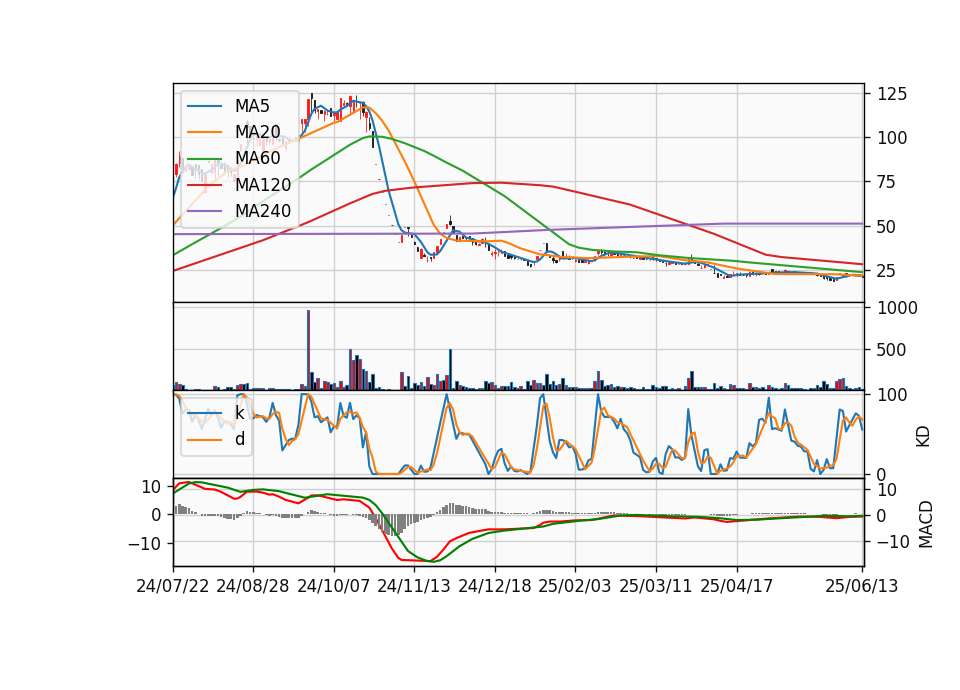Click the 25/02/03 date label
This screenshot has height=690, width=960.
[x=575, y=586]
